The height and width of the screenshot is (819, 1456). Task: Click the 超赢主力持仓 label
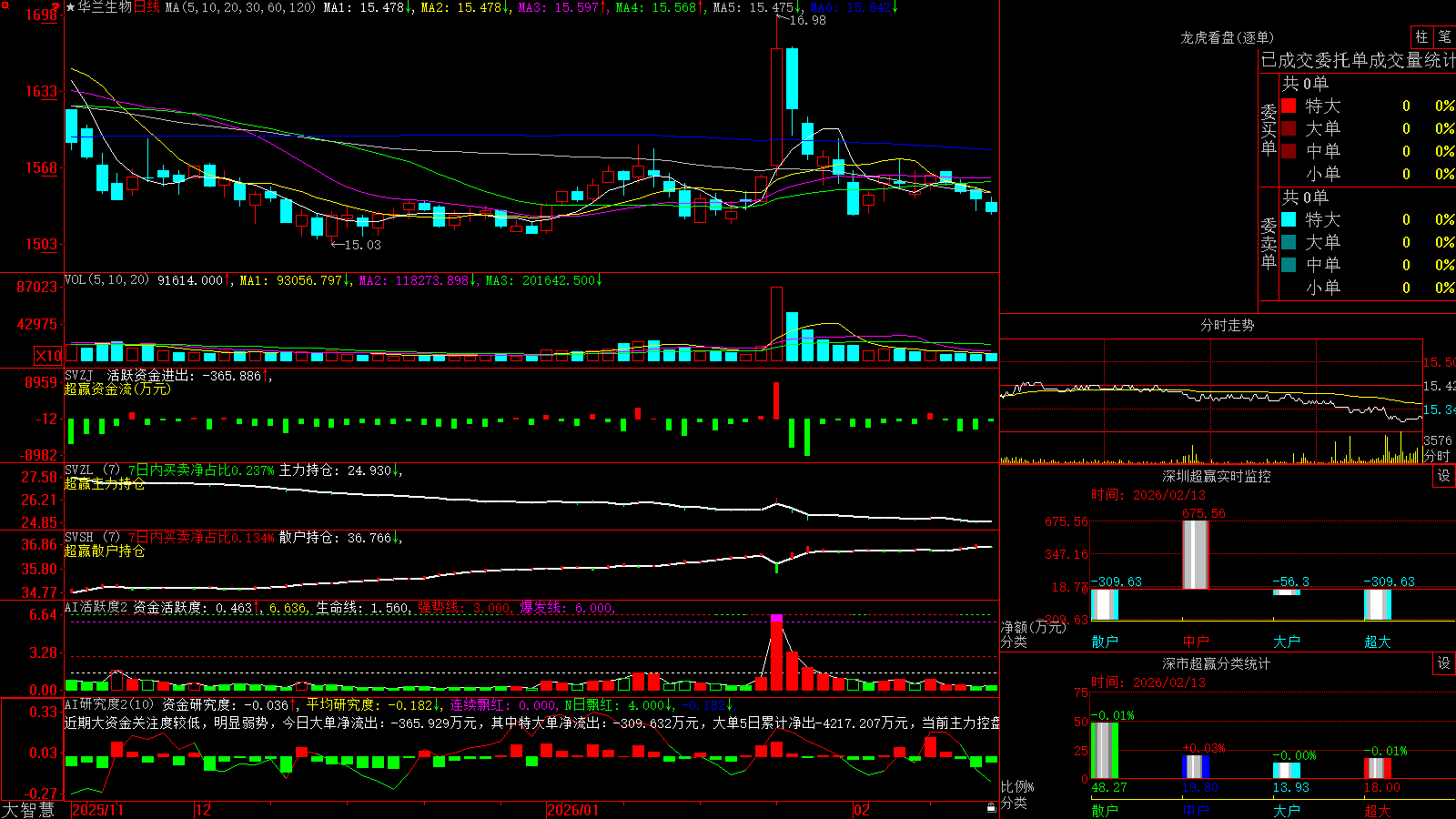pyautogui.click(x=105, y=484)
